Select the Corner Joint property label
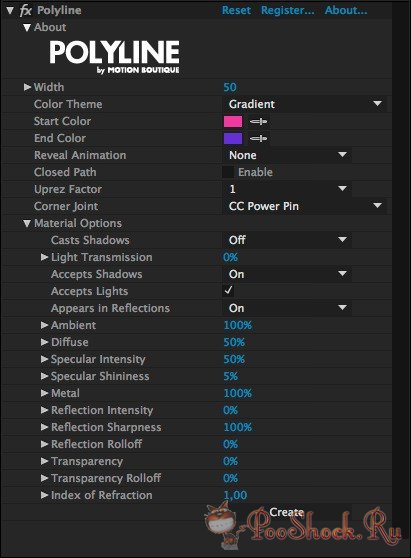The height and width of the screenshot is (558, 411). [x=66, y=206]
